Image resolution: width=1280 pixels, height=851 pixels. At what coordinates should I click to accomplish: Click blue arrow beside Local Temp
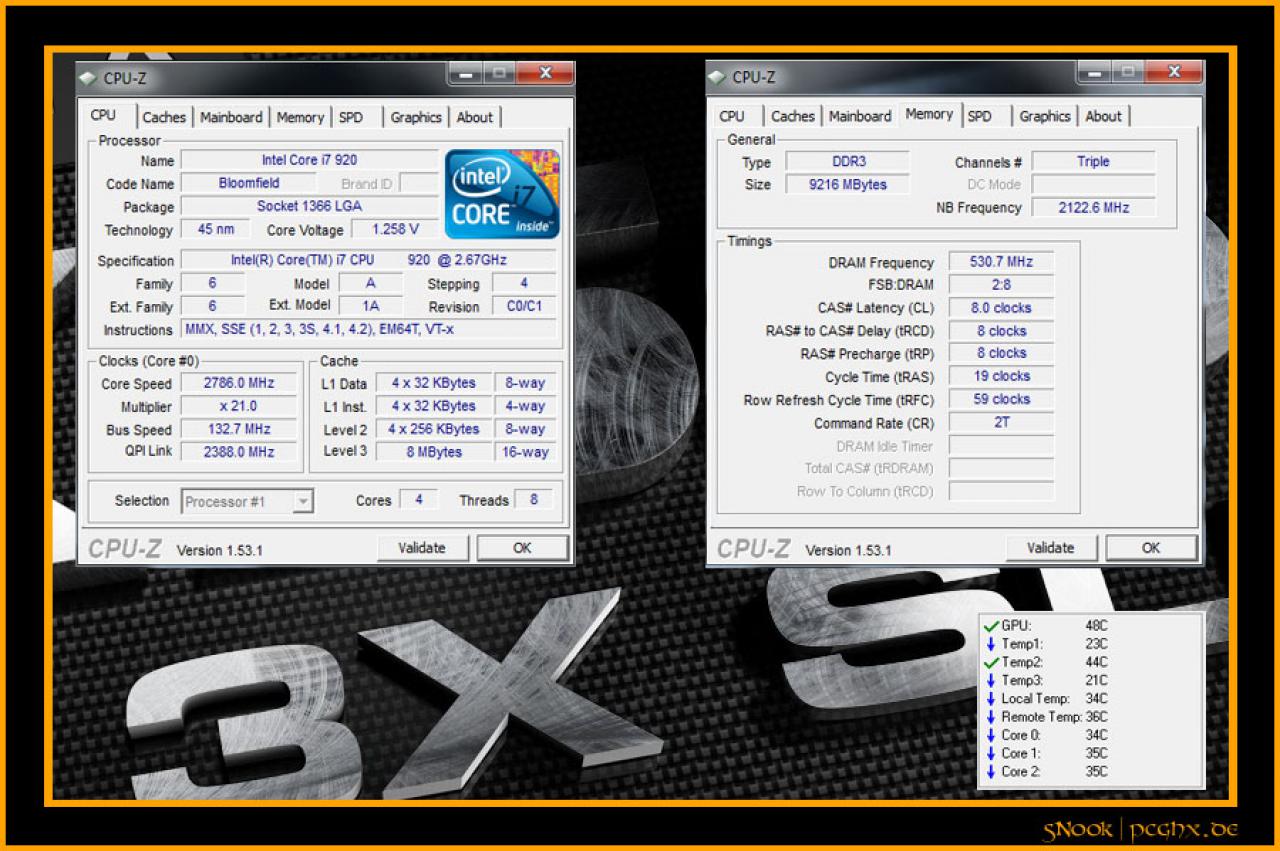coord(991,698)
